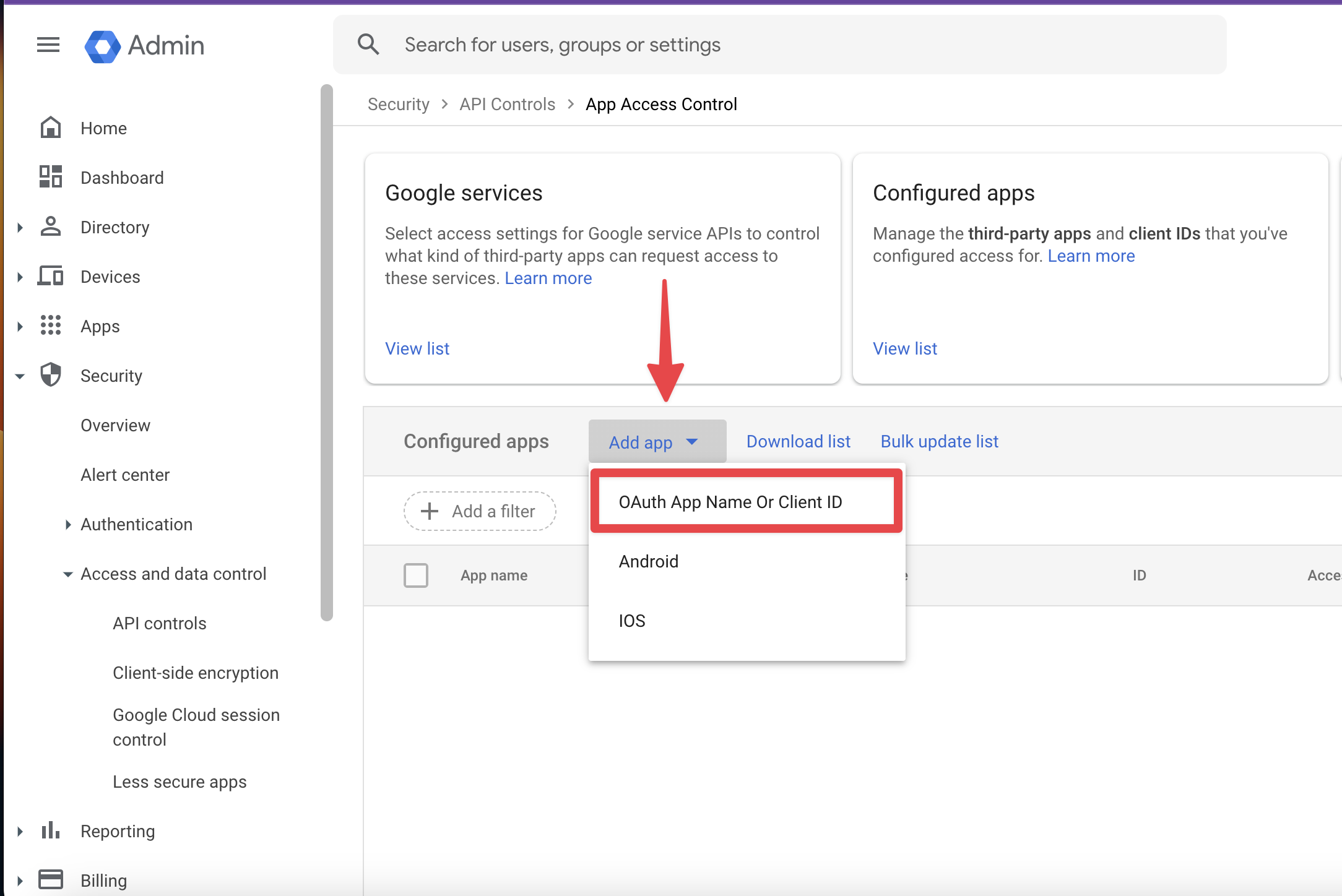Open the hamburger main menu

point(48,45)
